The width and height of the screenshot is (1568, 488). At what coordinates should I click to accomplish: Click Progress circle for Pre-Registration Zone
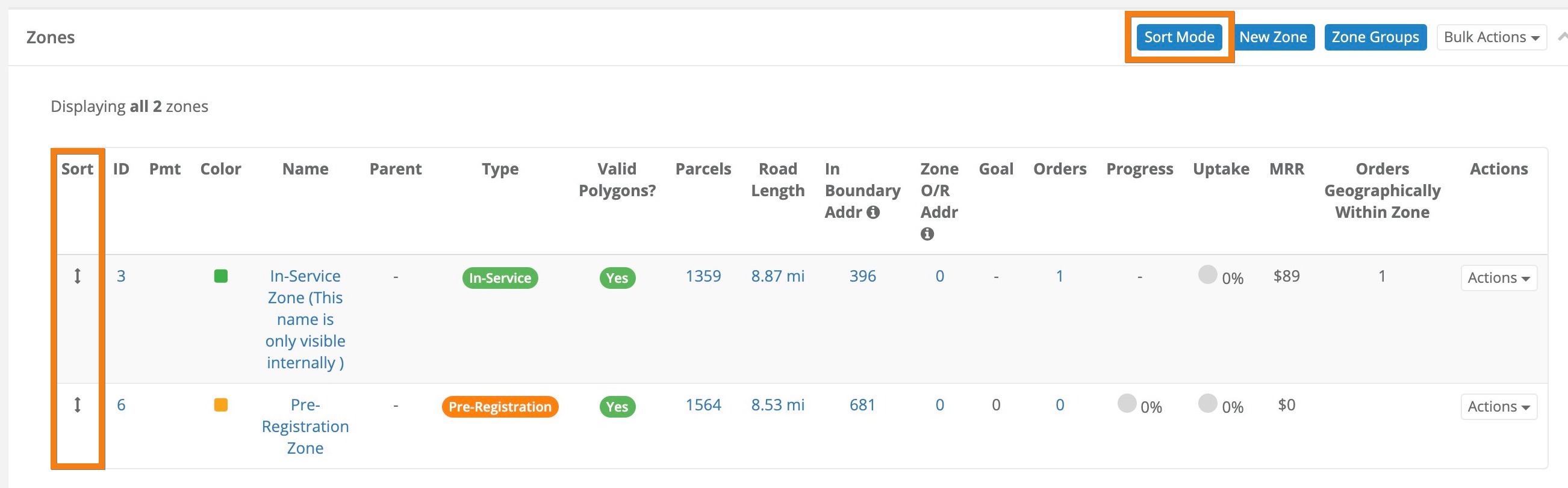(1127, 403)
